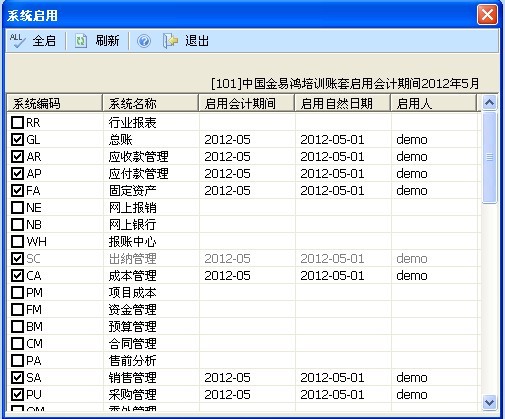
Task: Click the vertical scrollbar thumb
Action: pos(489,157)
